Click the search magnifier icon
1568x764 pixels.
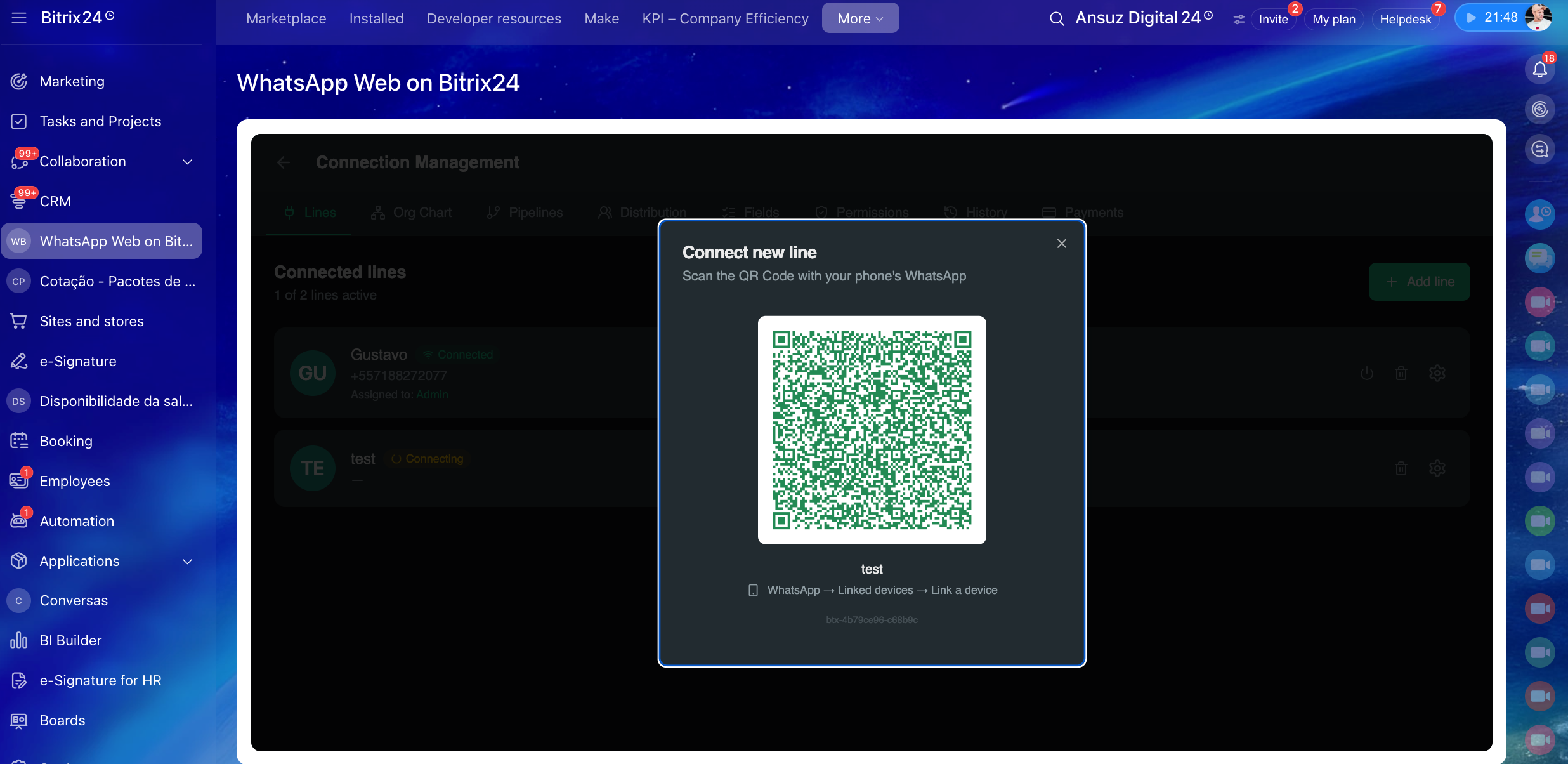pos(1056,19)
